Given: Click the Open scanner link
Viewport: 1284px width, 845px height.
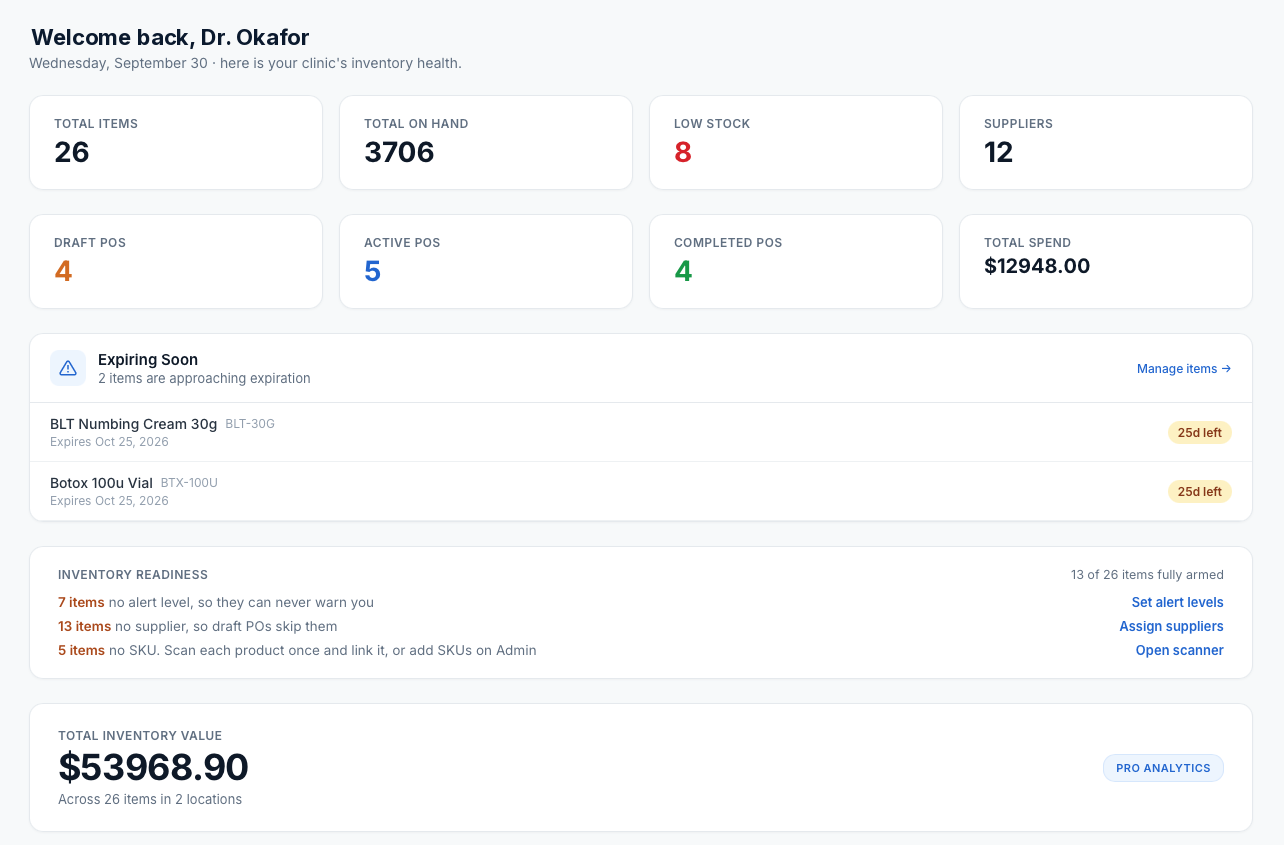Looking at the screenshot, I should pyautogui.click(x=1179, y=650).
